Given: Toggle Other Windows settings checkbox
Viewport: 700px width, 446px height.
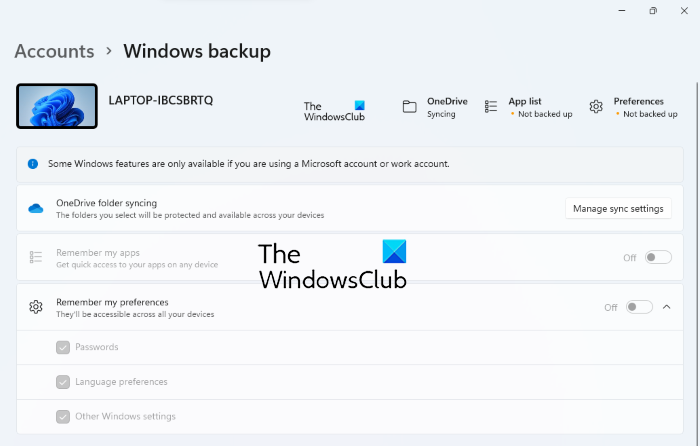Looking at the screenshot, I should point(63,417).
